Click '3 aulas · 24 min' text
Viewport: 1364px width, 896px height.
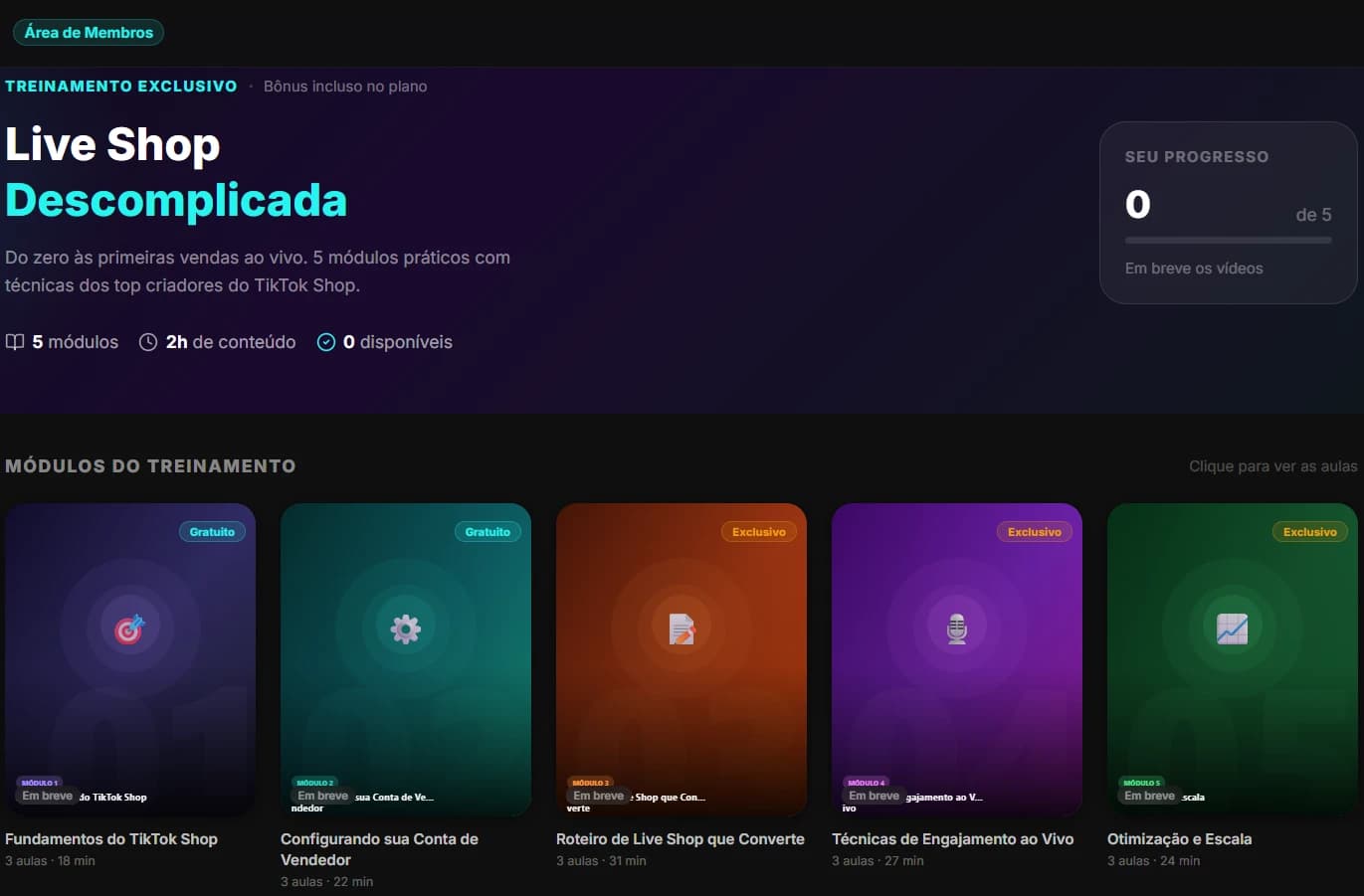point(1153,861)
